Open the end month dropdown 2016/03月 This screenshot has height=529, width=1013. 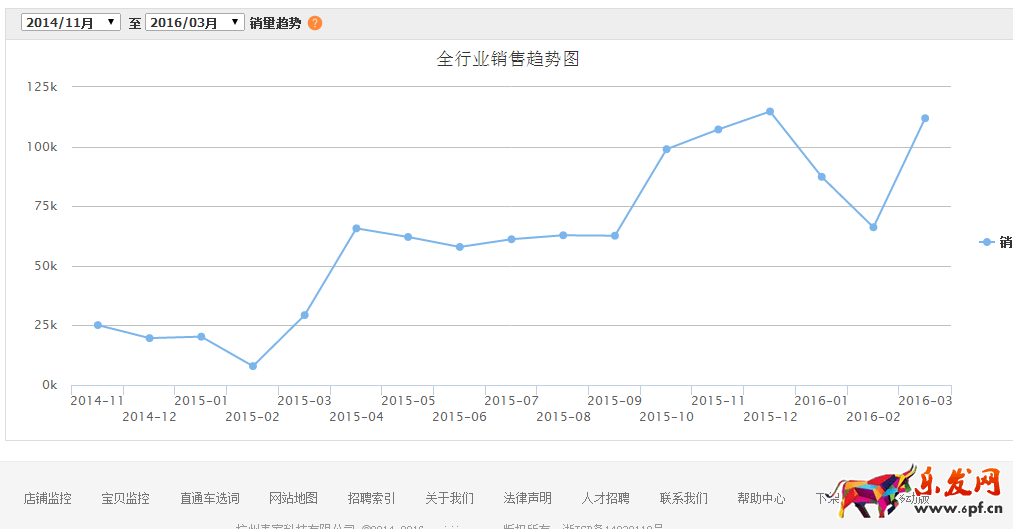click(x=194, y=22)
